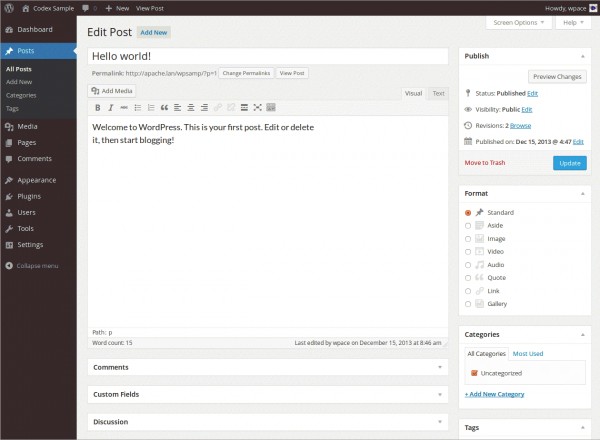600x440 pixels.
Task: Click Move to Trash link
Action: (x=484, y=163)
